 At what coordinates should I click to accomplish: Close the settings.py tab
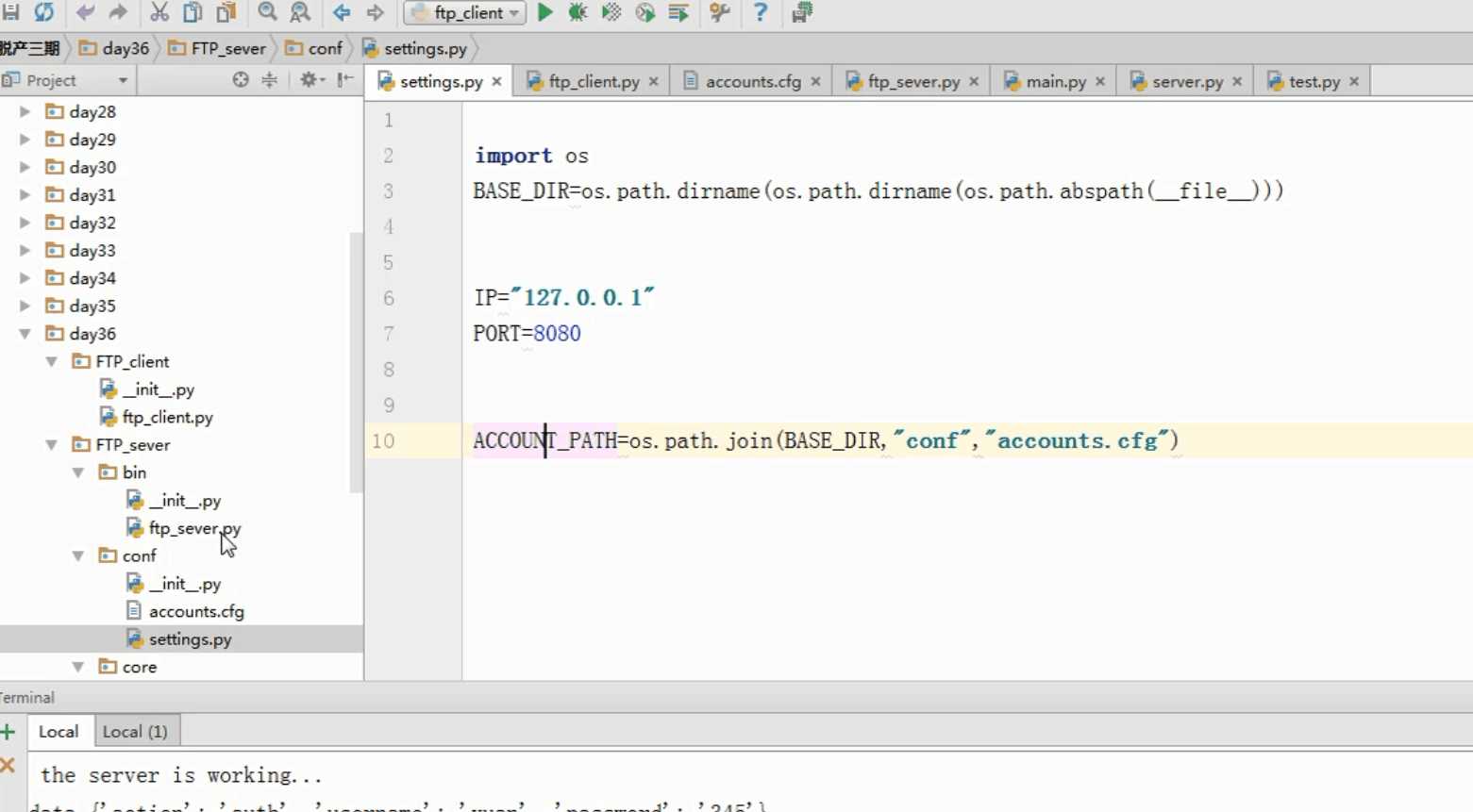(x=496, y=82)
